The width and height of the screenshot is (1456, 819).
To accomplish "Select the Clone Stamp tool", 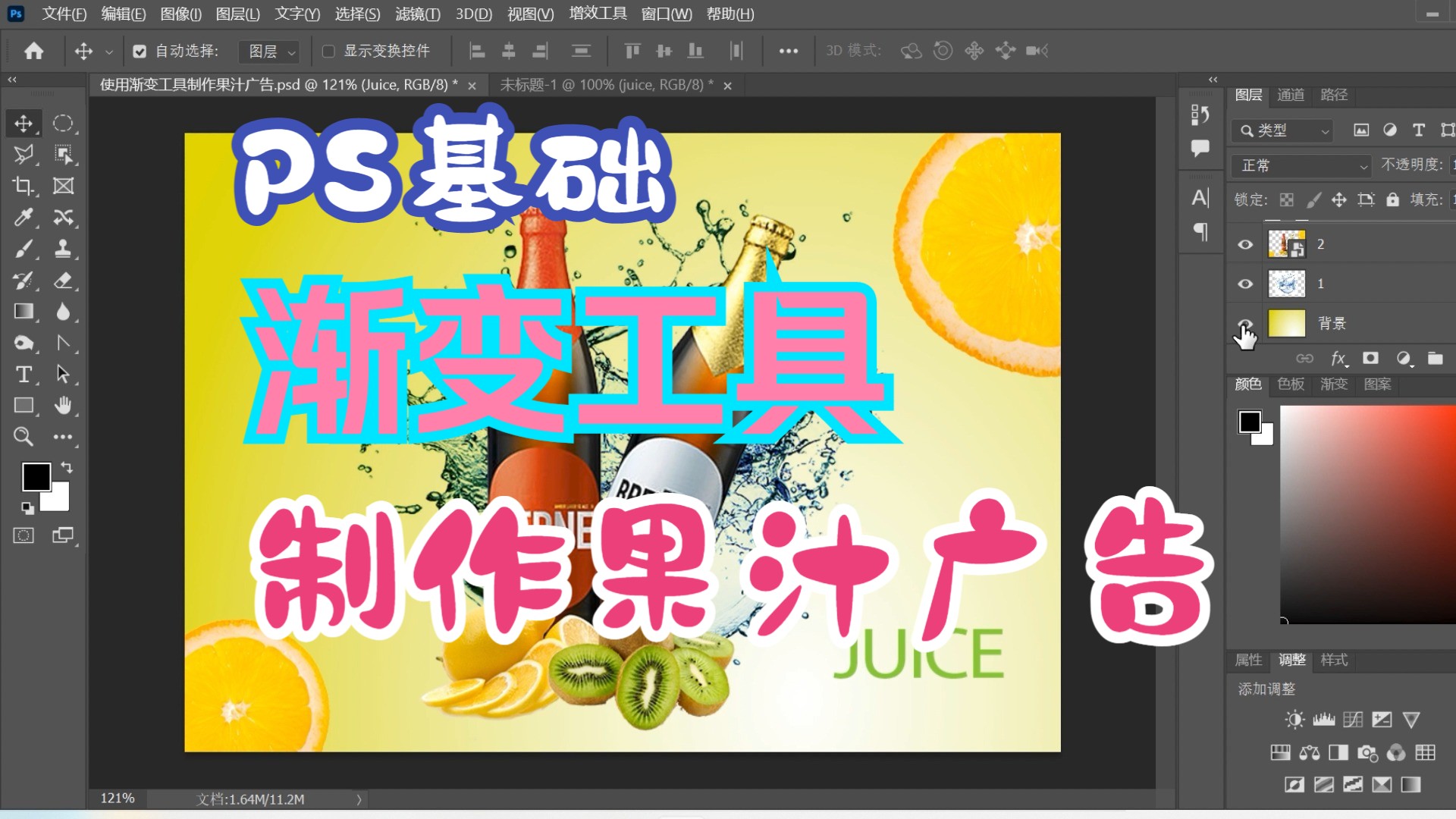I will 63,249.
